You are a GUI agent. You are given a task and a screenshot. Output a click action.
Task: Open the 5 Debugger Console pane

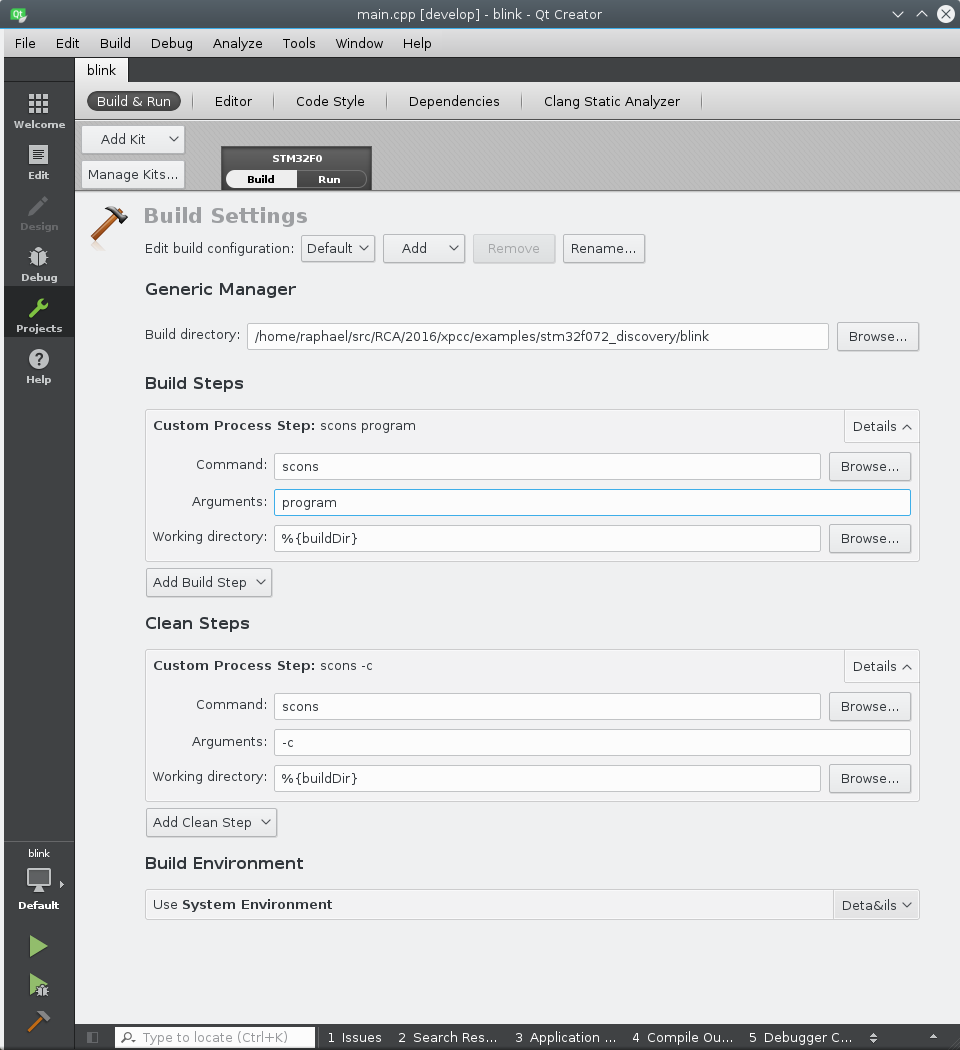pos(800,1037)
